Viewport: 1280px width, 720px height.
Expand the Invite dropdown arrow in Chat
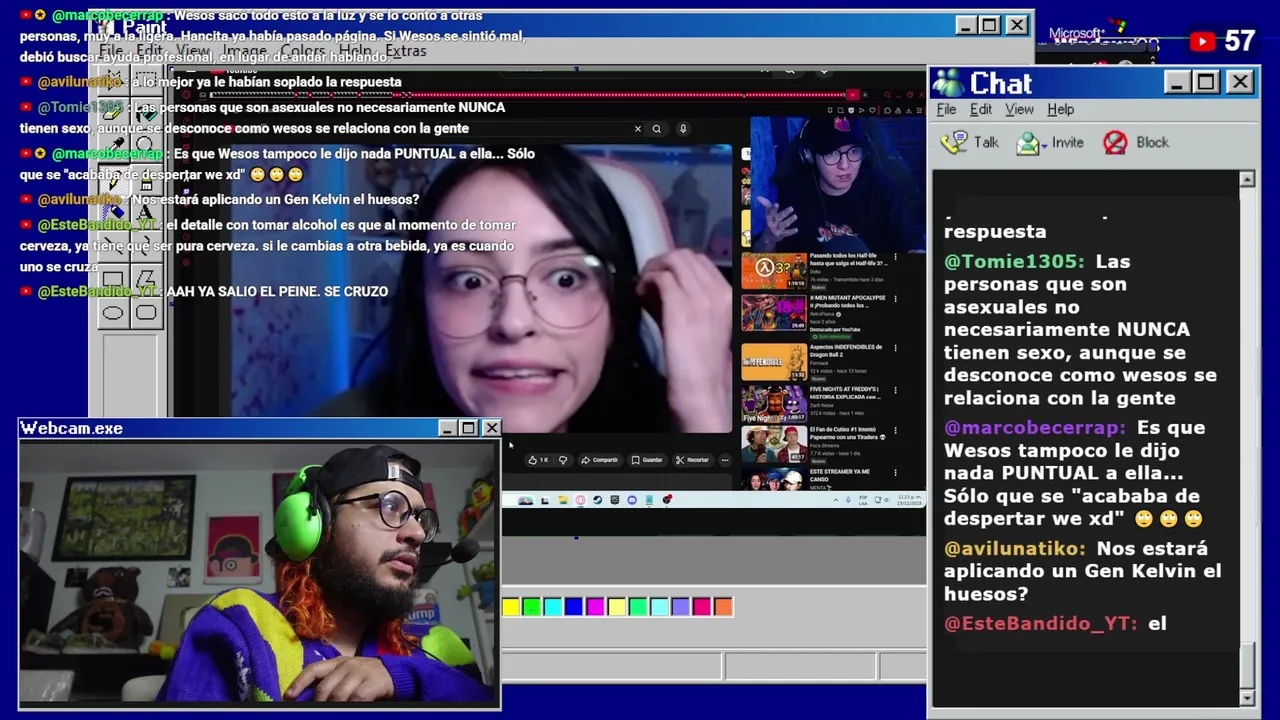(x=1044, y=145)
